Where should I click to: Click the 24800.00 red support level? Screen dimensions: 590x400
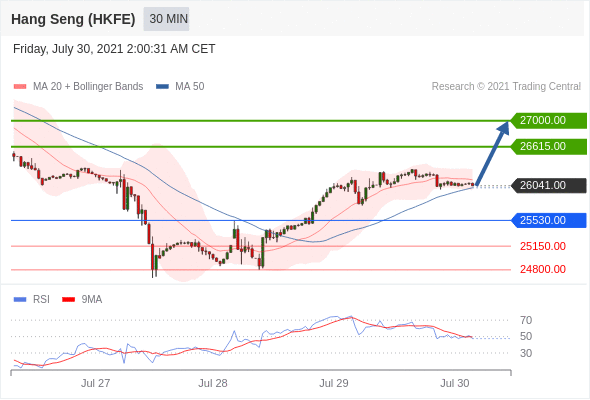click(543, 269)
